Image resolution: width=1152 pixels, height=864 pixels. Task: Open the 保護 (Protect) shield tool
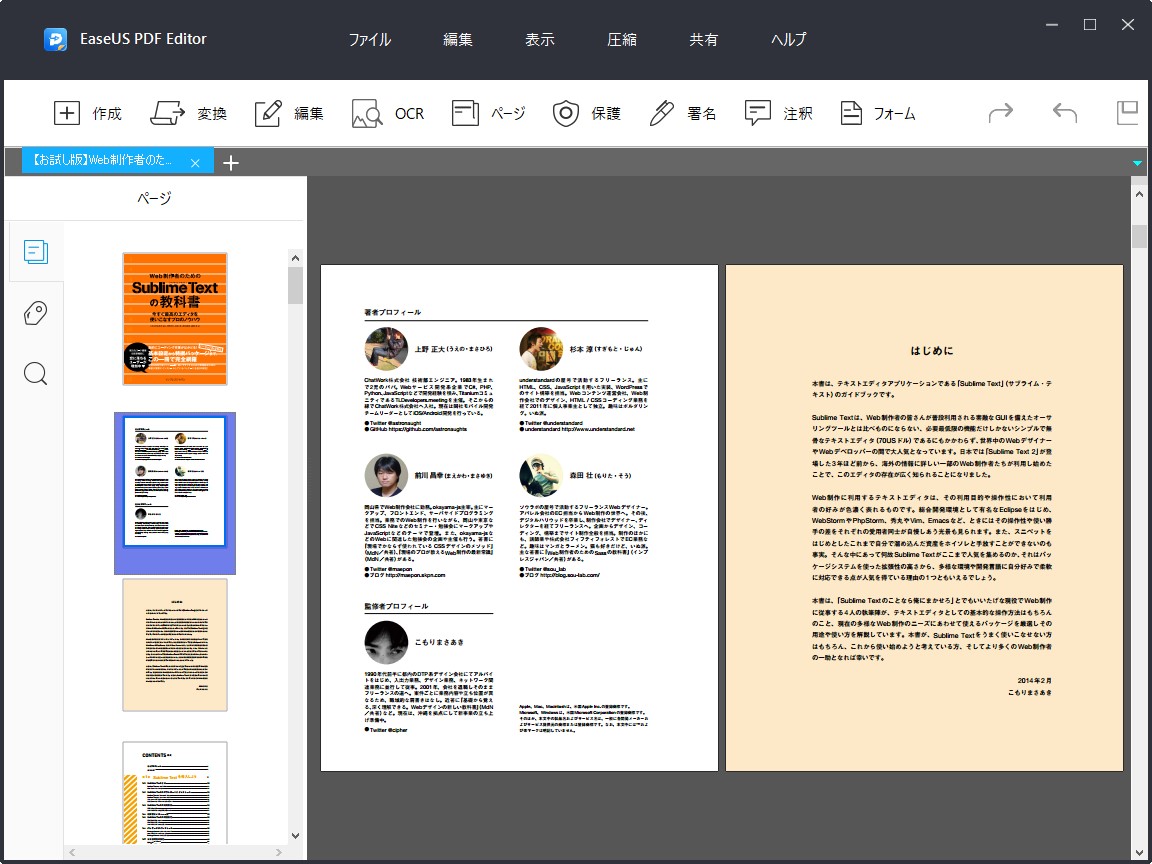tap(586, 113)
